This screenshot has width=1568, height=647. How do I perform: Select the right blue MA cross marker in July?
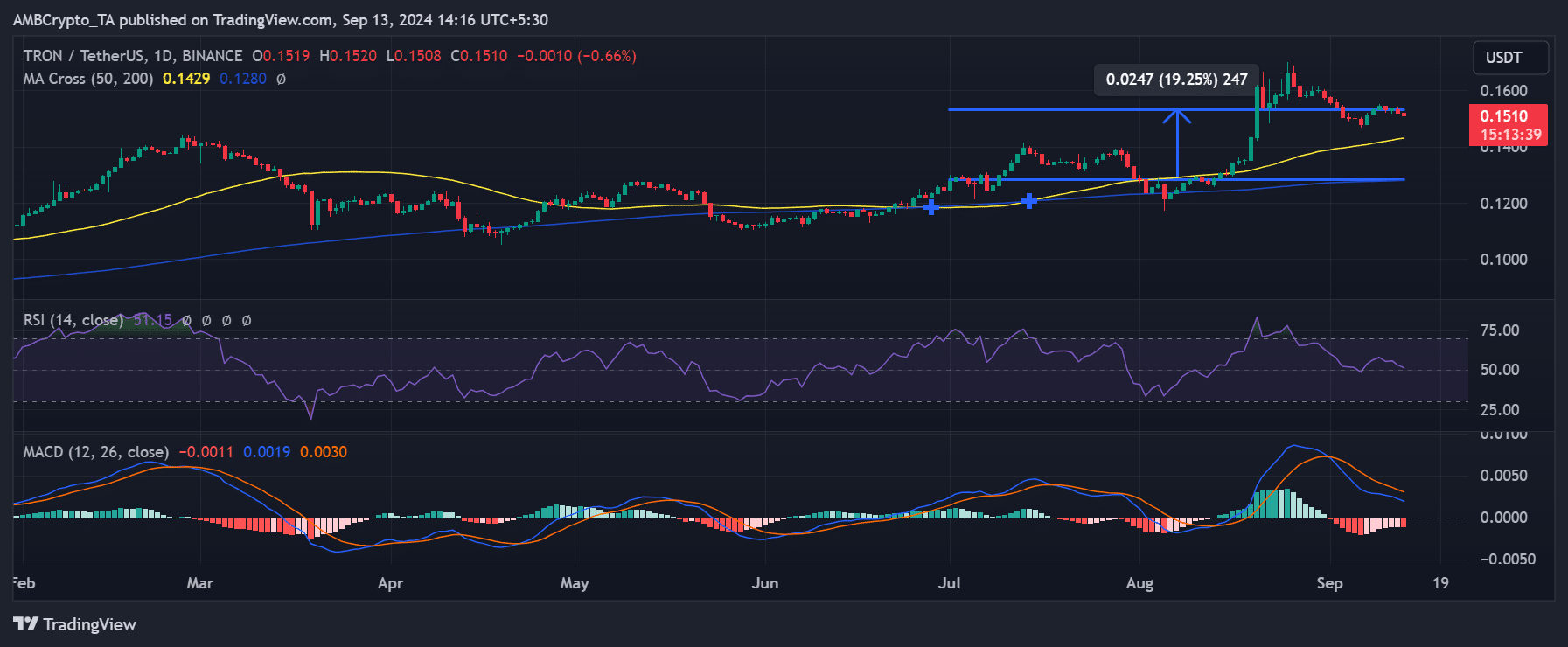[x=1029, y=201]
